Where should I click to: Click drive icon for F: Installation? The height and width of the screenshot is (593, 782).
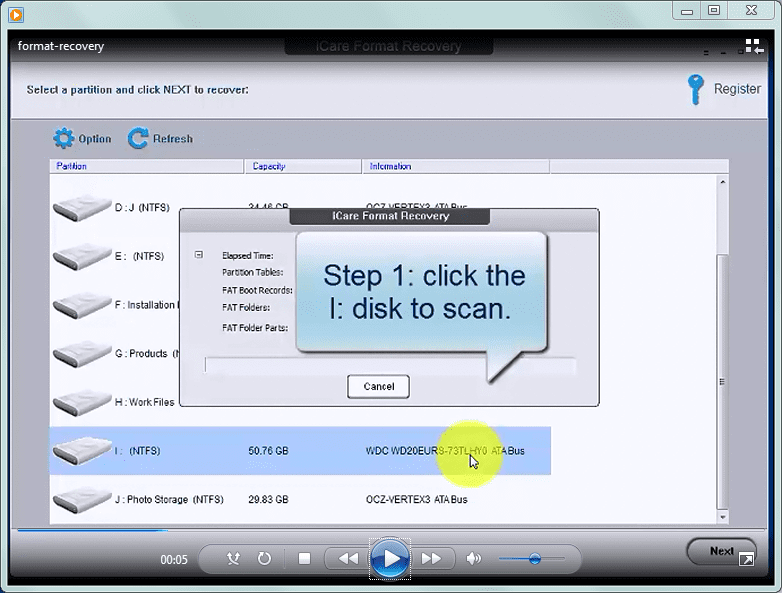pos(82,305)
